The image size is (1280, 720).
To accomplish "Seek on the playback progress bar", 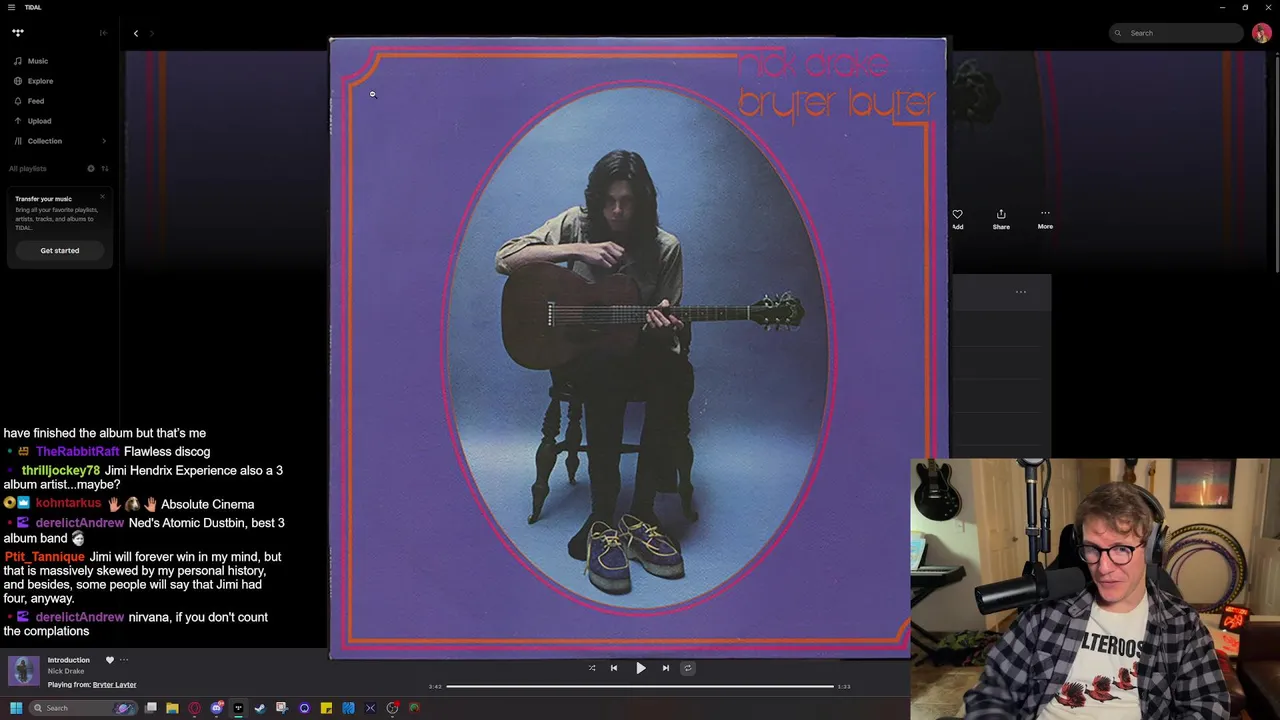I will (x=640, y=686).
